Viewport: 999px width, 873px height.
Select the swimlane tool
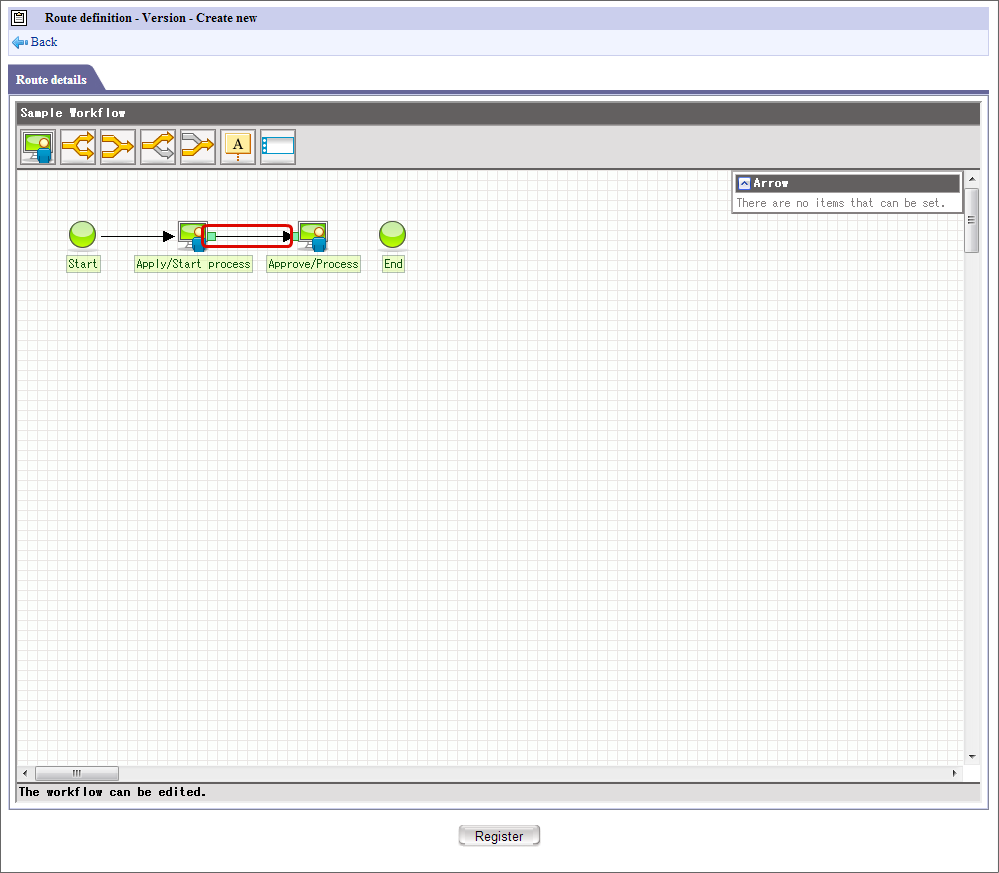click(278, 147)
